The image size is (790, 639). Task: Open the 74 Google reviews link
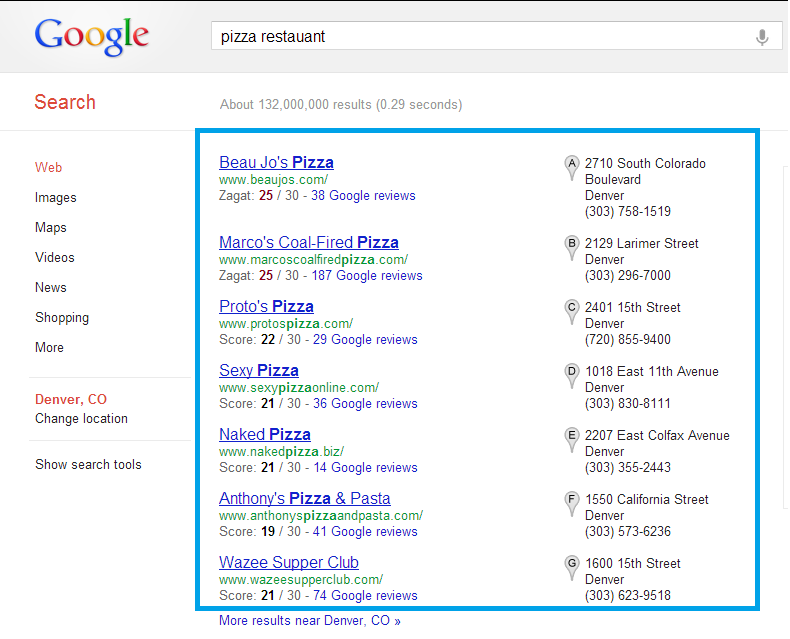[365, 596]
